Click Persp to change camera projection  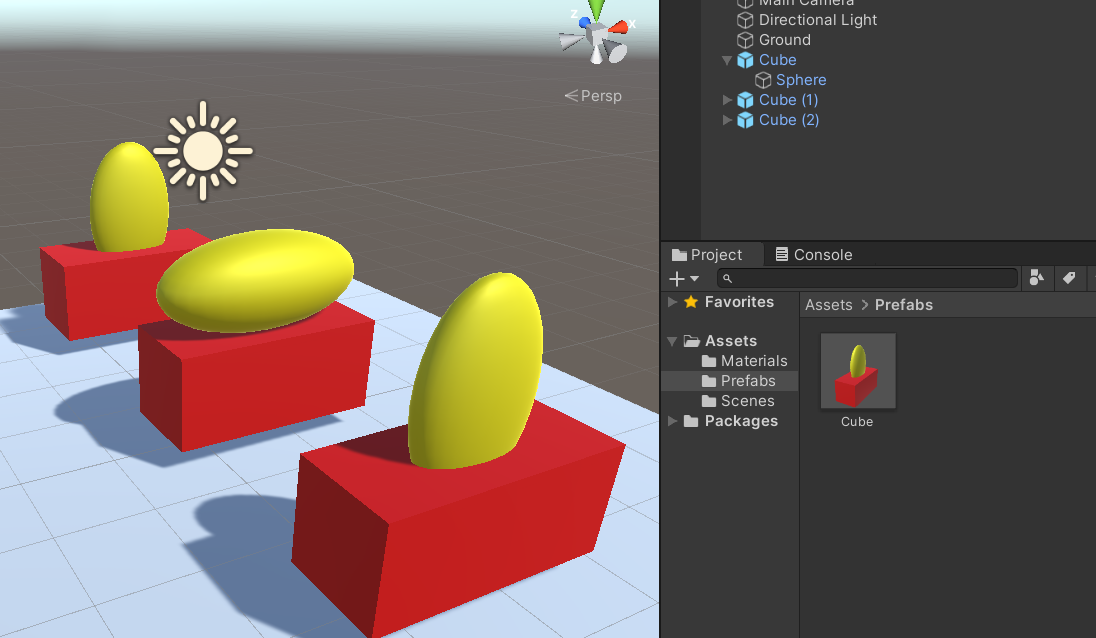pos(601,95)
